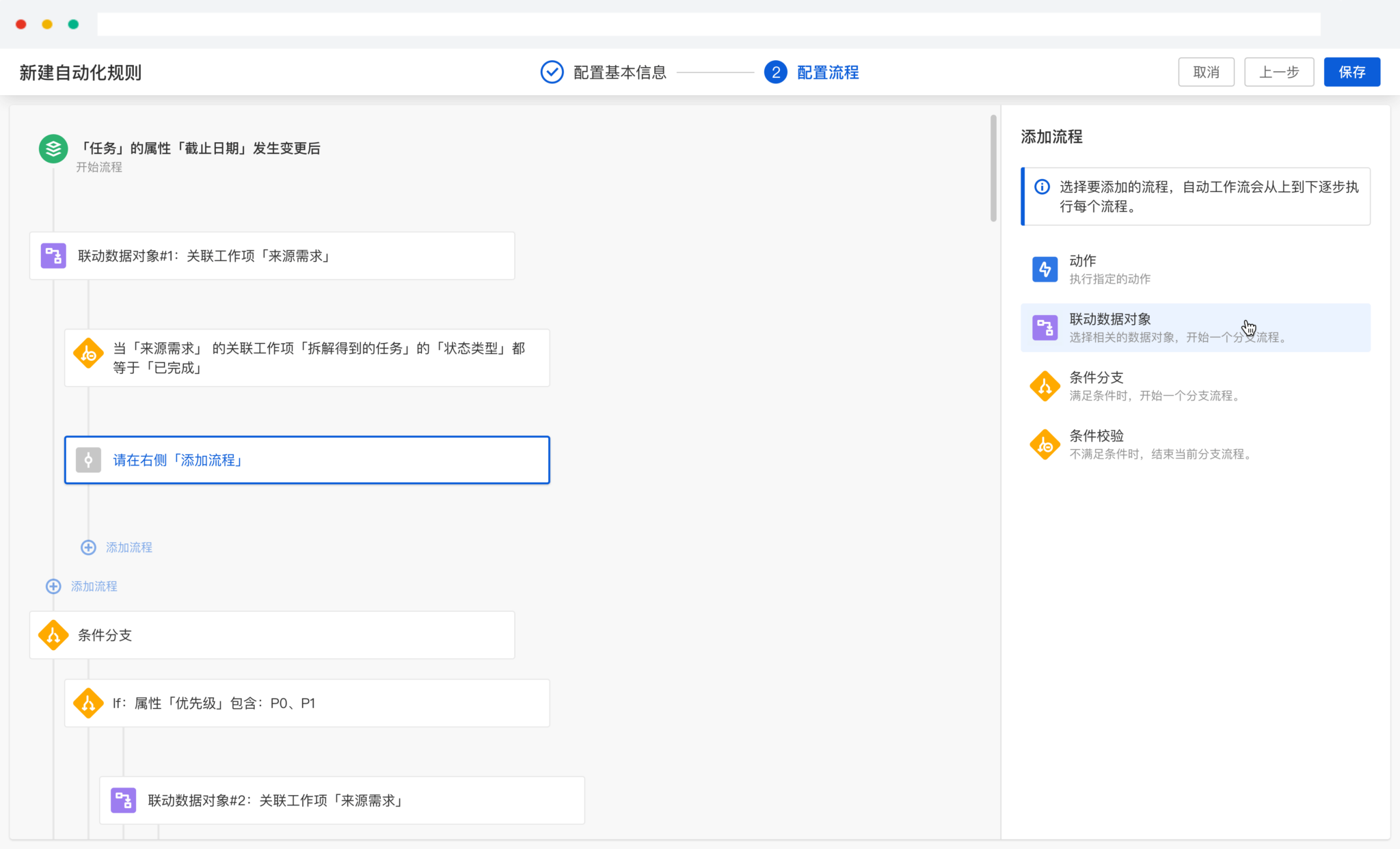Click the vertical scrollbar of the flow canvas
This screenshot has width=1400, height=849.
pos(993,167)
